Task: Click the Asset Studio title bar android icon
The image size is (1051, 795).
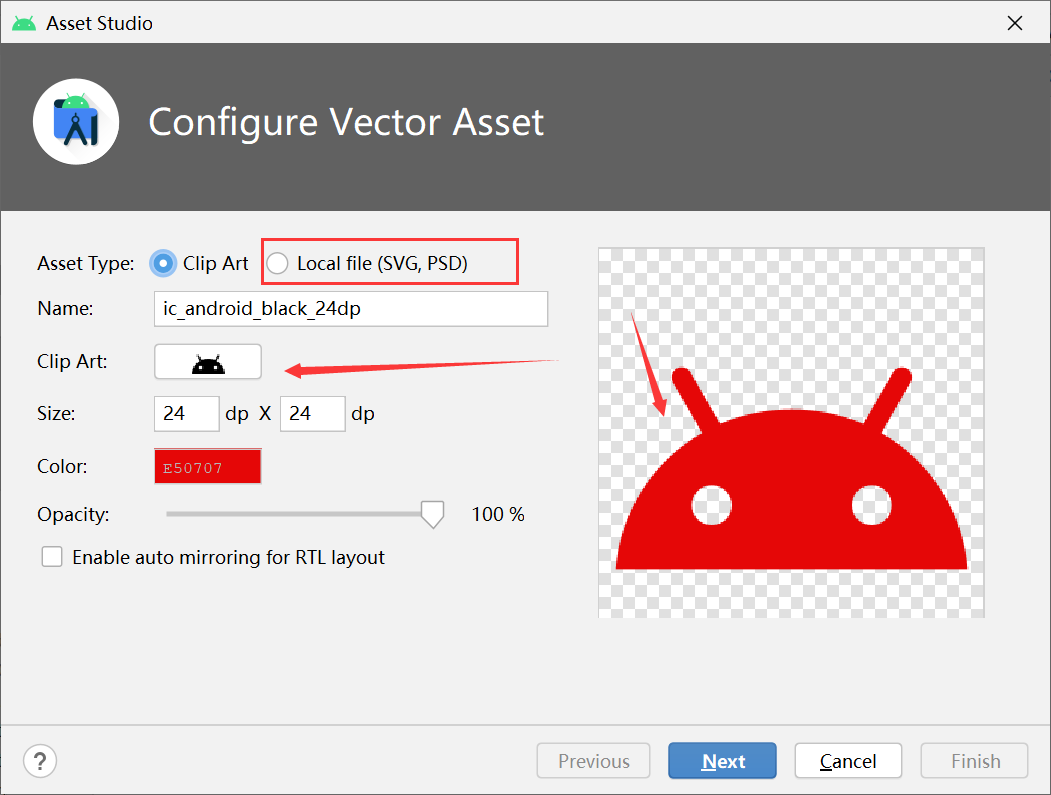Action: [x=24, y=23]
